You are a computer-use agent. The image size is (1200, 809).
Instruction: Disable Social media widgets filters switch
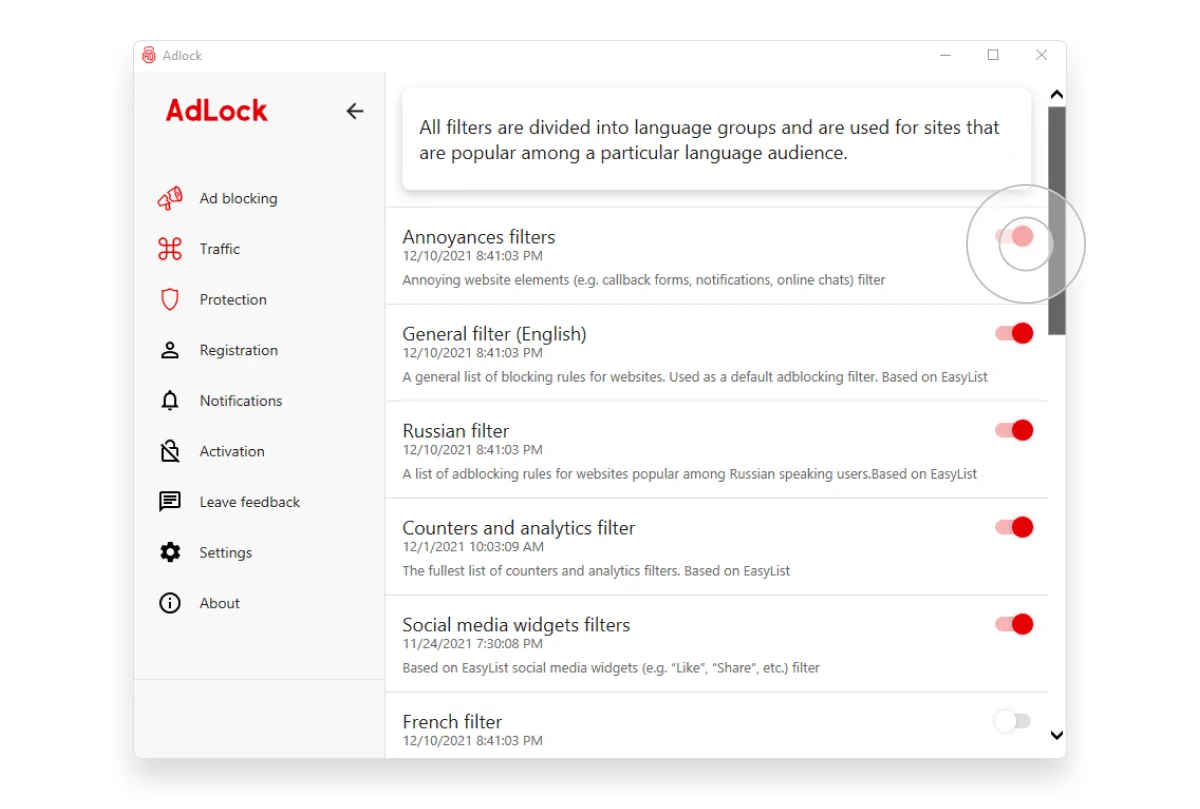coord(1014,624)
